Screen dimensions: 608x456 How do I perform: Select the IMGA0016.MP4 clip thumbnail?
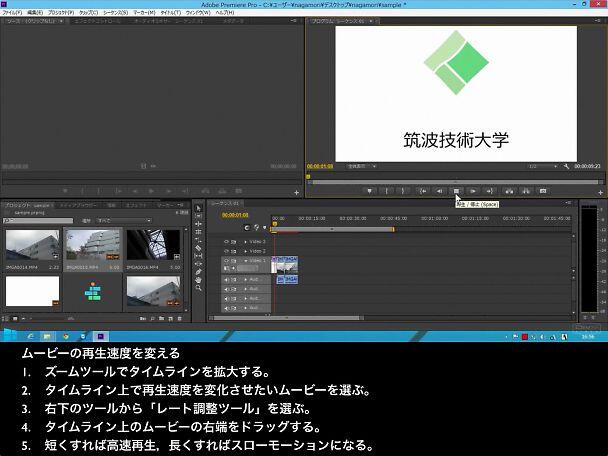point(154,245)
